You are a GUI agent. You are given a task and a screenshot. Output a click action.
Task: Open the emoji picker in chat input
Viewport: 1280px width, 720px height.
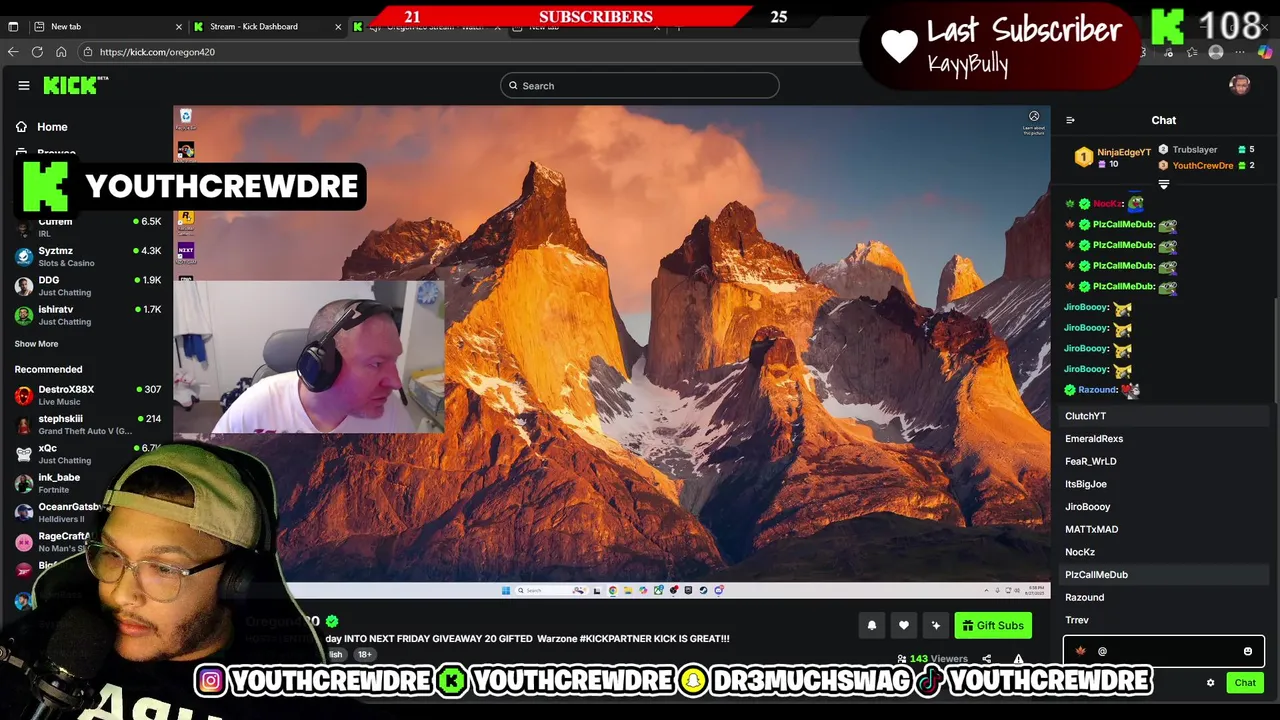[1248, 651]
